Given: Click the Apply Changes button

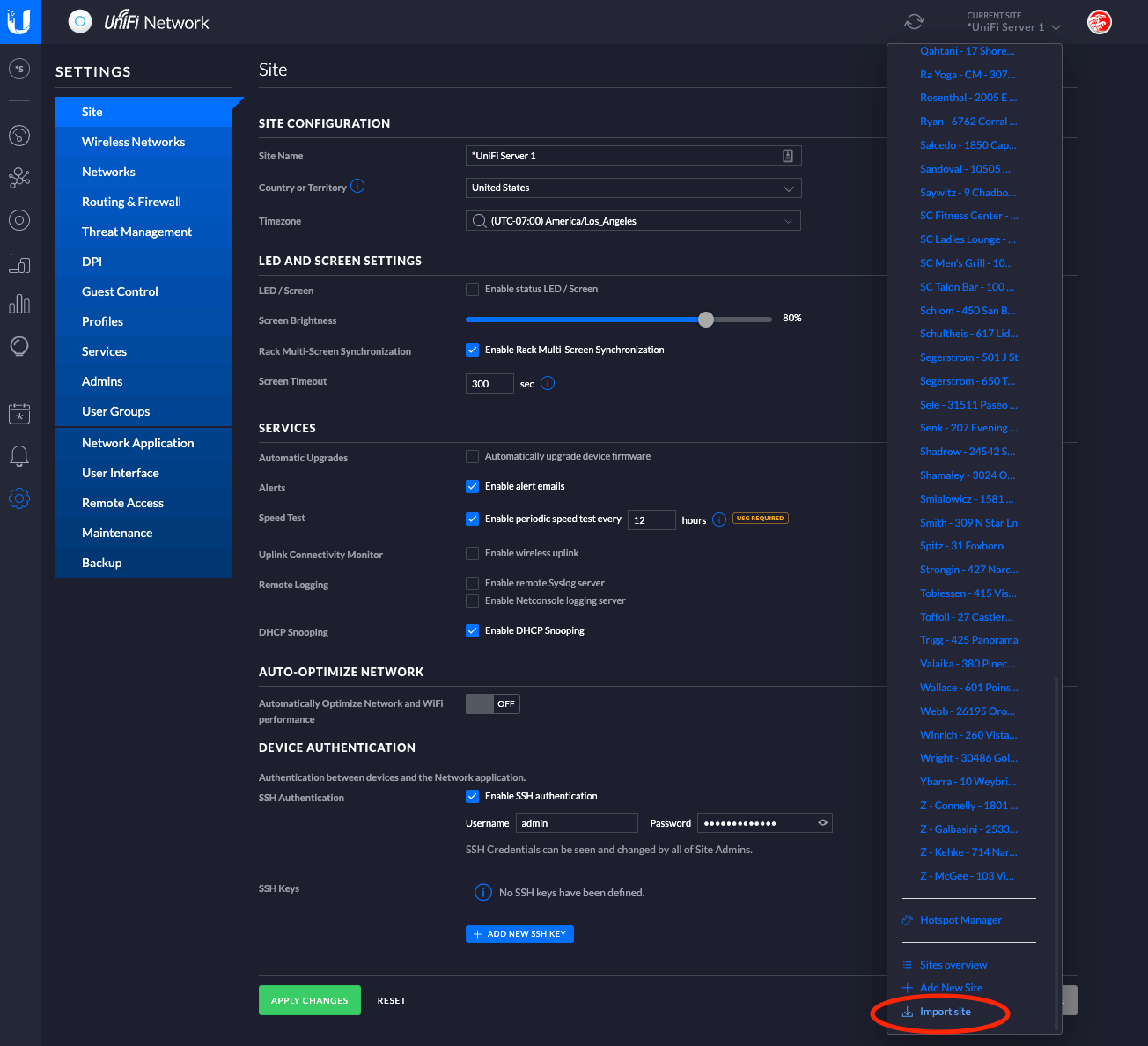Looking at the screenshot, I should click(310, 1000).
